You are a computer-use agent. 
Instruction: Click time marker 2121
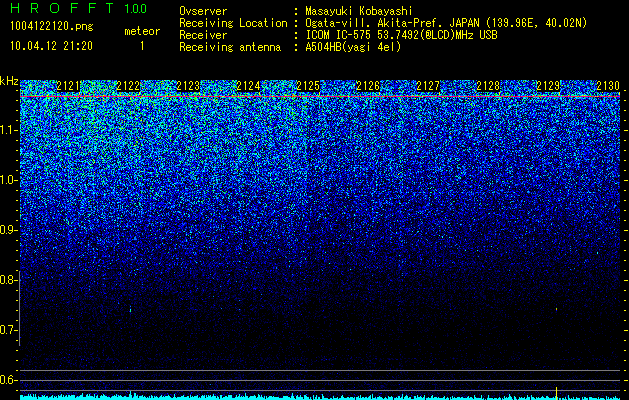pyautogui.click(x=68, y=86)
